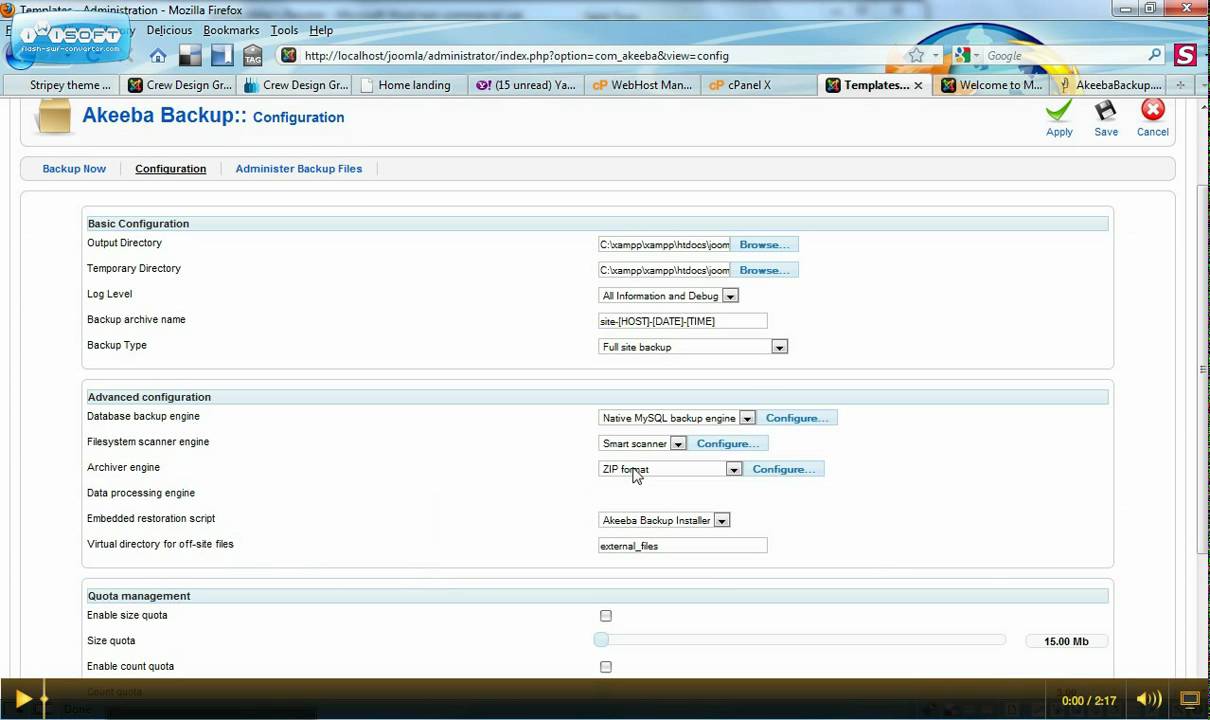The height and width of the screenshot is (720, 1210).
Task: Mute the video with the speaker icon
Action: point(1148,700)
